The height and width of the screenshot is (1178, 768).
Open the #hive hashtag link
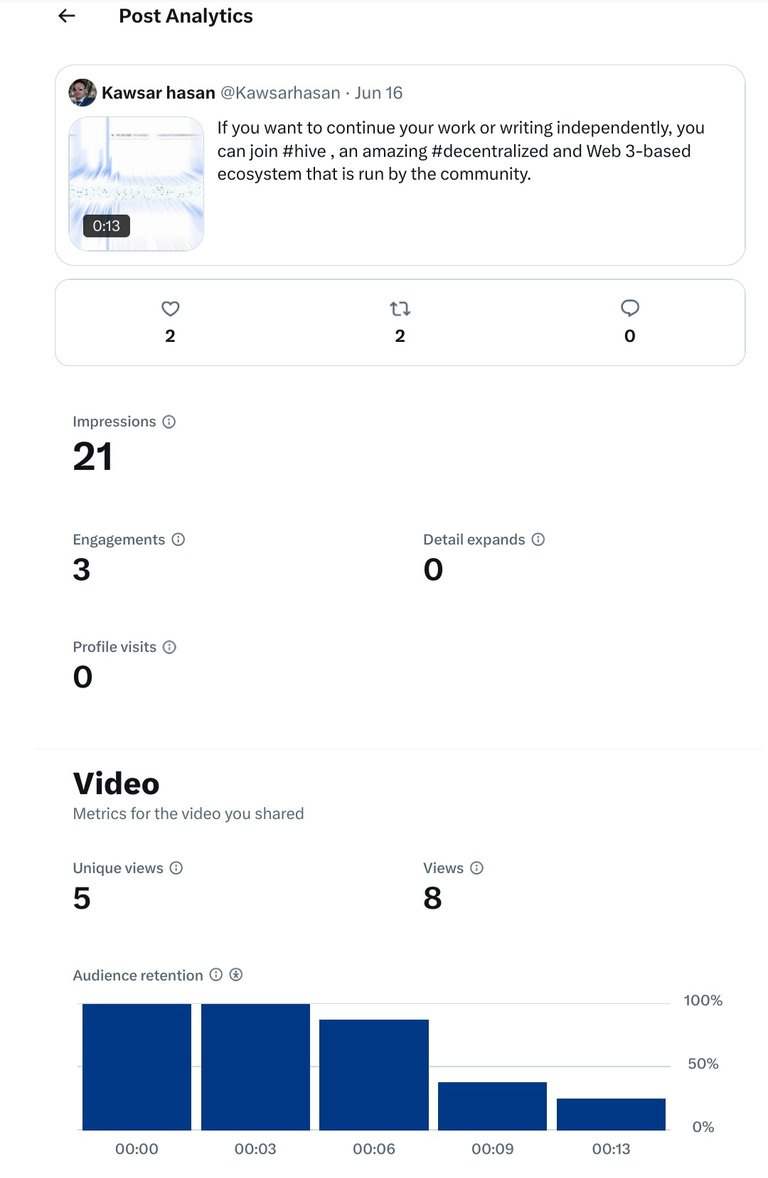coord(304,151)
